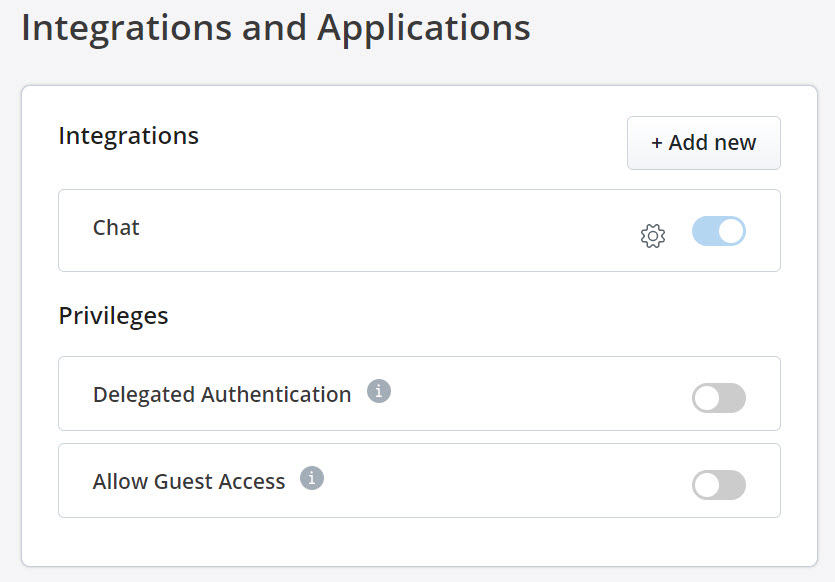Click the Privileges section heading
Screen dimensions: 835x582
(111, 315)
